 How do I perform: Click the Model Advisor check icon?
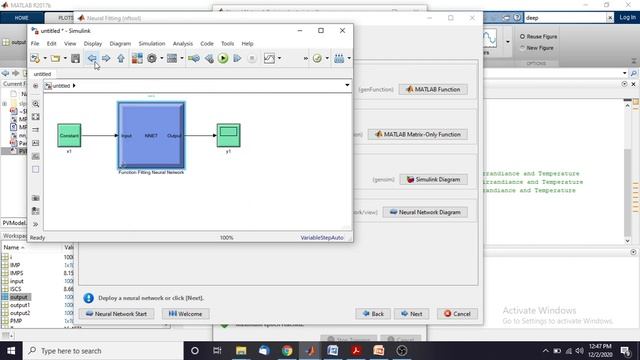(317, 58)
